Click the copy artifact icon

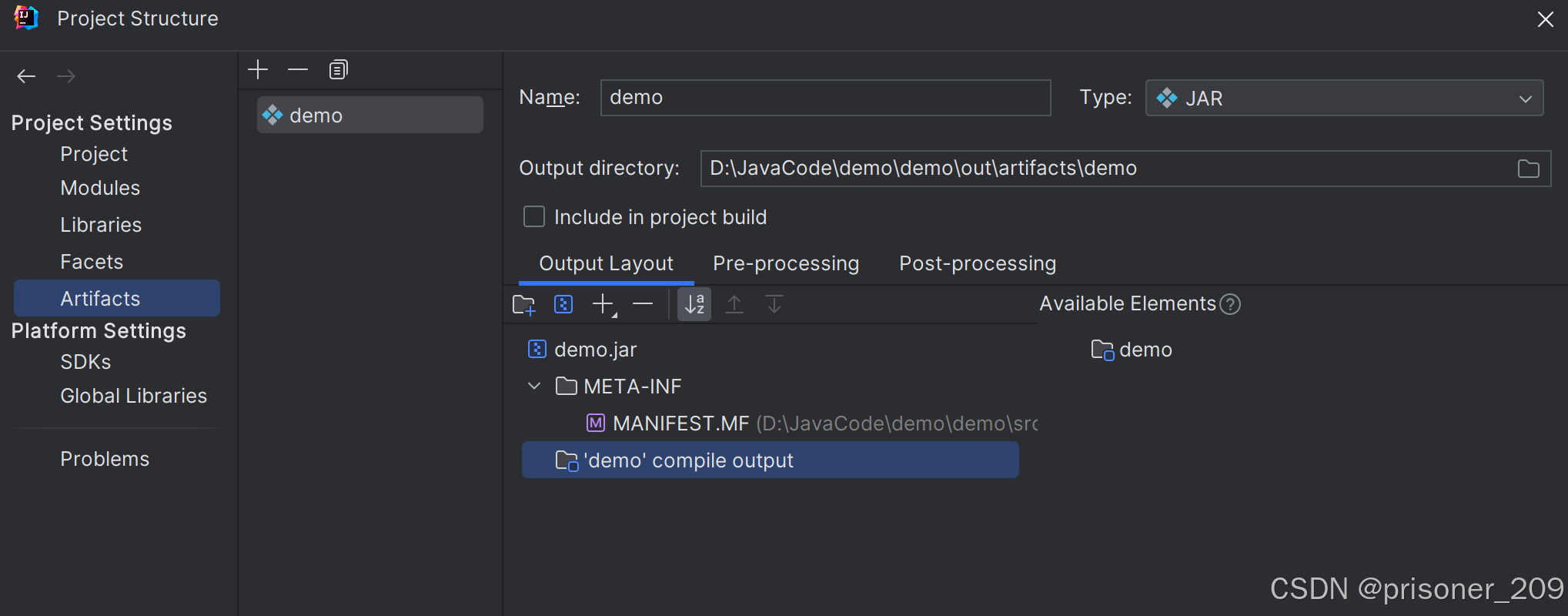coord(338,70)
